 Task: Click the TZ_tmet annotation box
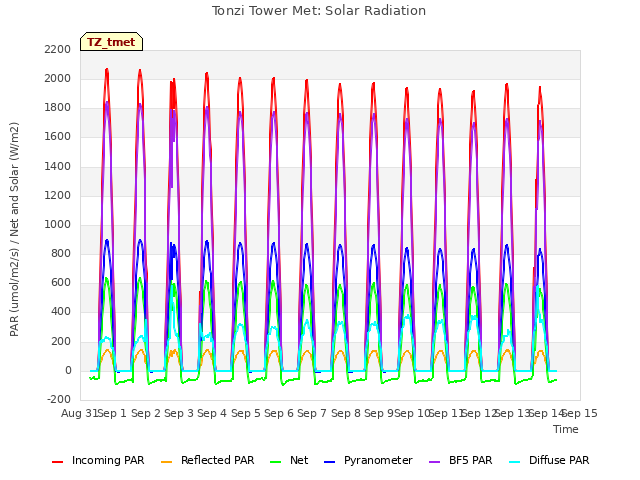pyautogui.click(x=111, y=42)
